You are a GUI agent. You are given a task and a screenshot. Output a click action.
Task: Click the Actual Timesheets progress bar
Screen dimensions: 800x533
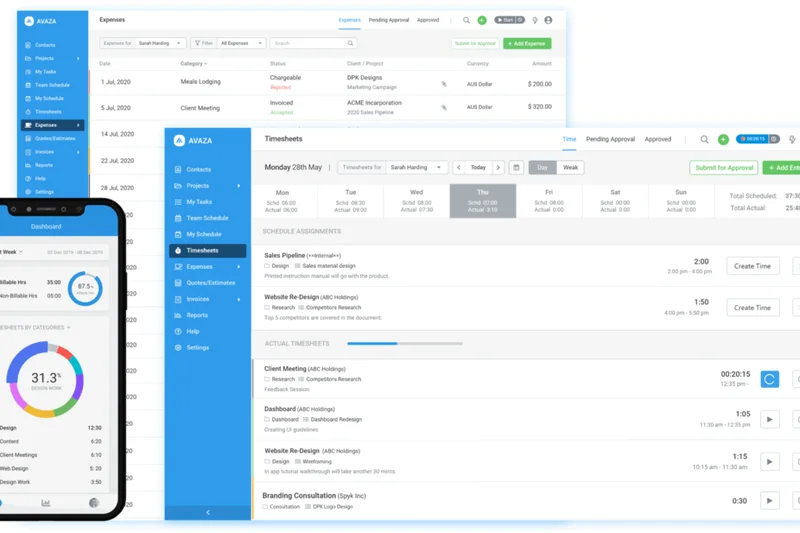tap(404, 344)
